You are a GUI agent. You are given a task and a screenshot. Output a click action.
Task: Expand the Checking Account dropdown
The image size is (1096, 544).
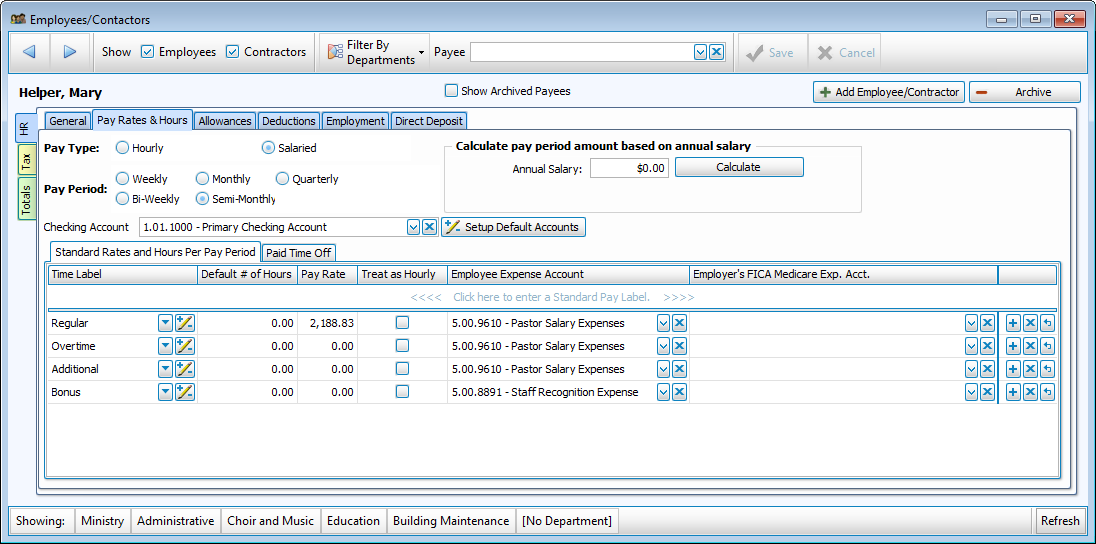click(x=413, y=227)
